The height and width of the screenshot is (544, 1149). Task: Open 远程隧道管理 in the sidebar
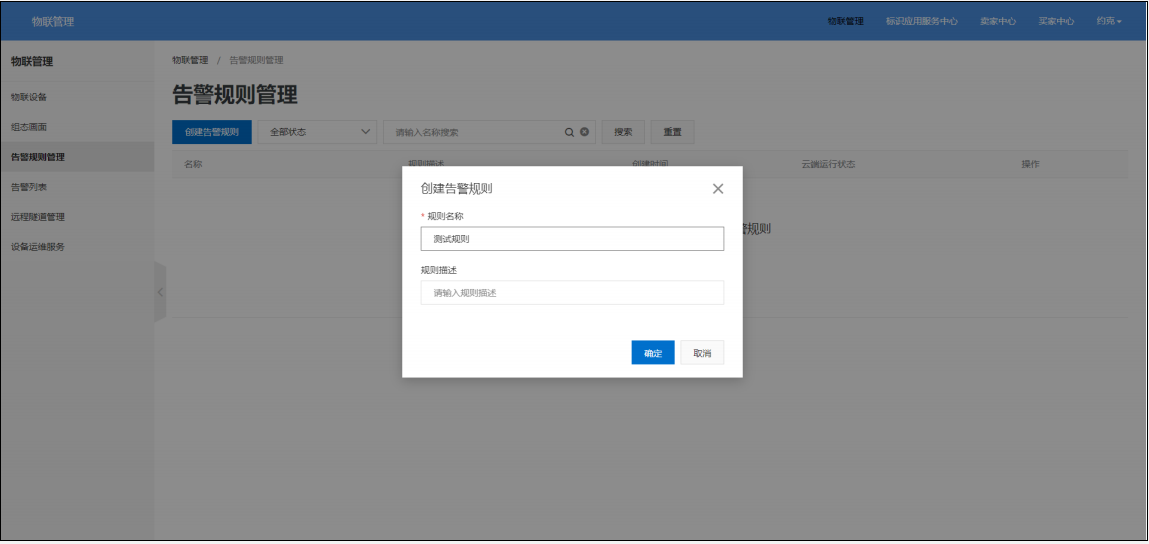click(38, 217)
